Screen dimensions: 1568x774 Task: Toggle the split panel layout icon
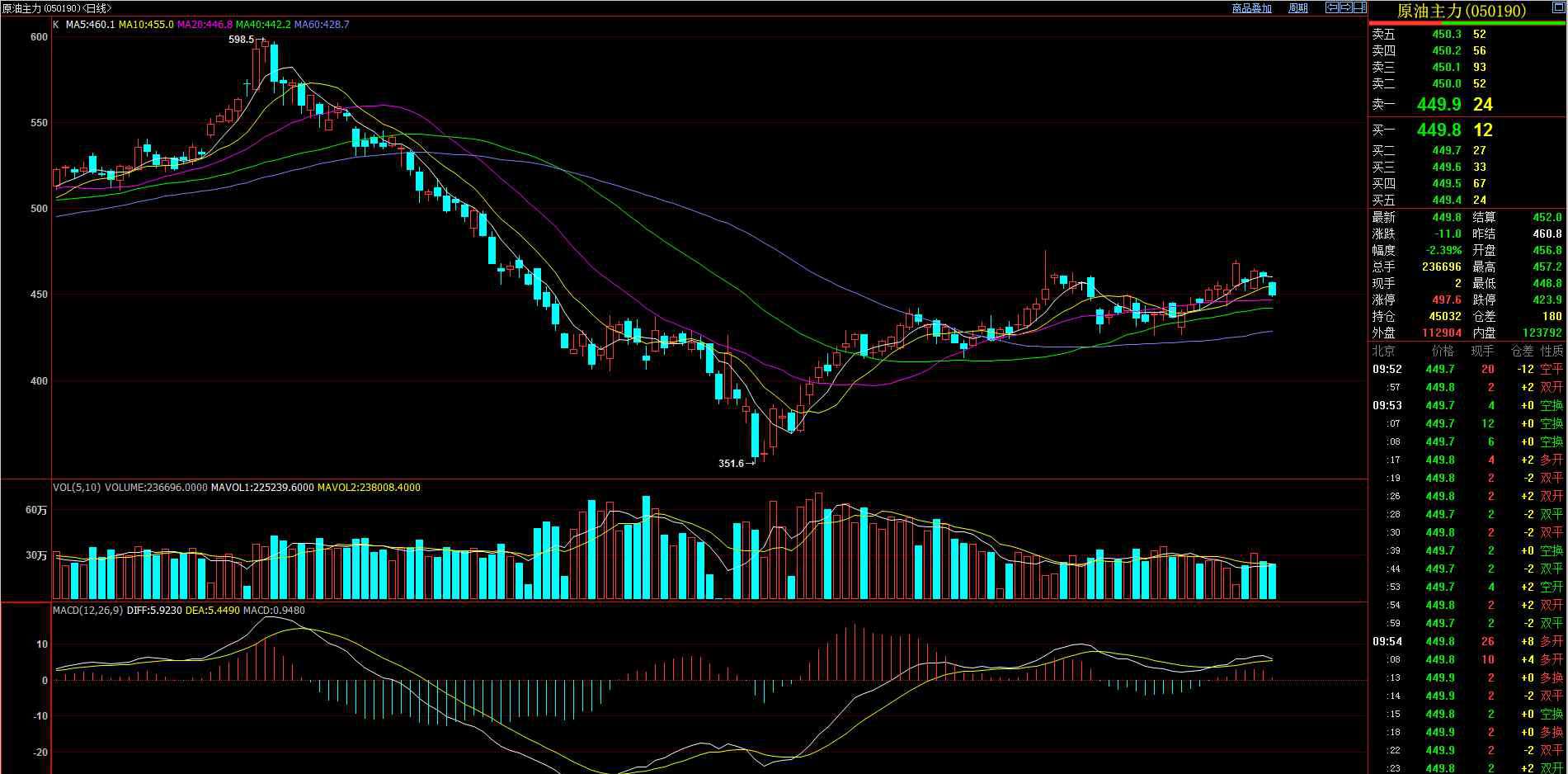1360,7
